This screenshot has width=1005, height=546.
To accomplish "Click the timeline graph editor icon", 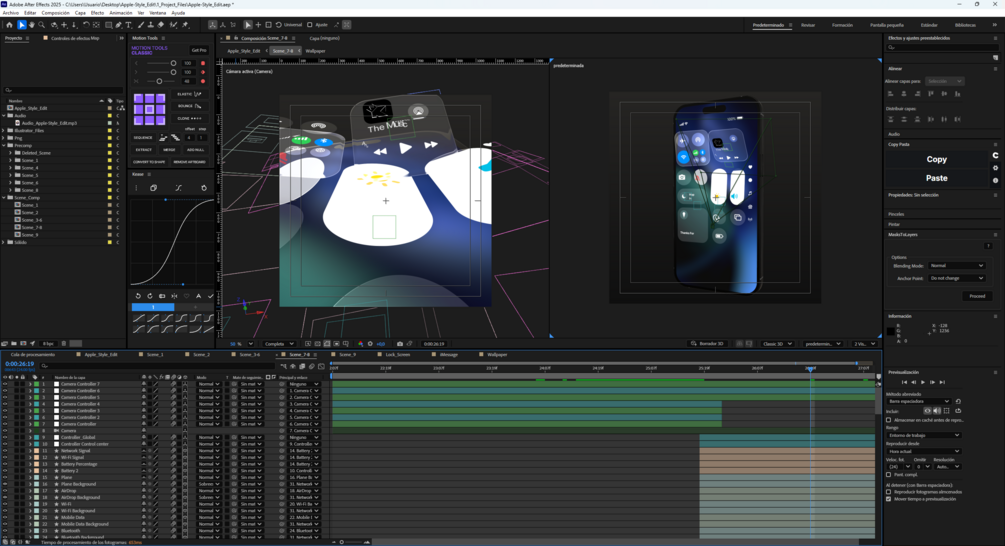I will 321,367.
